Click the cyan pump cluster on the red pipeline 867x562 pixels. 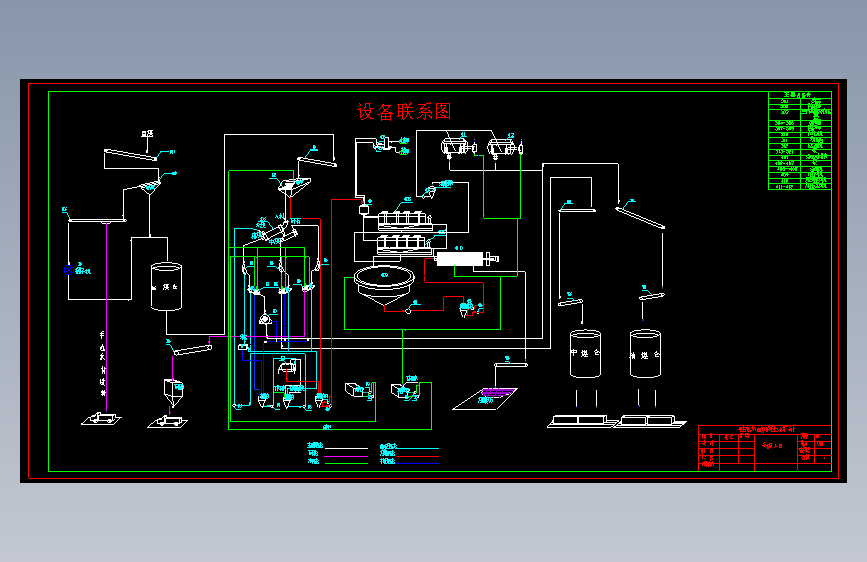470,308
